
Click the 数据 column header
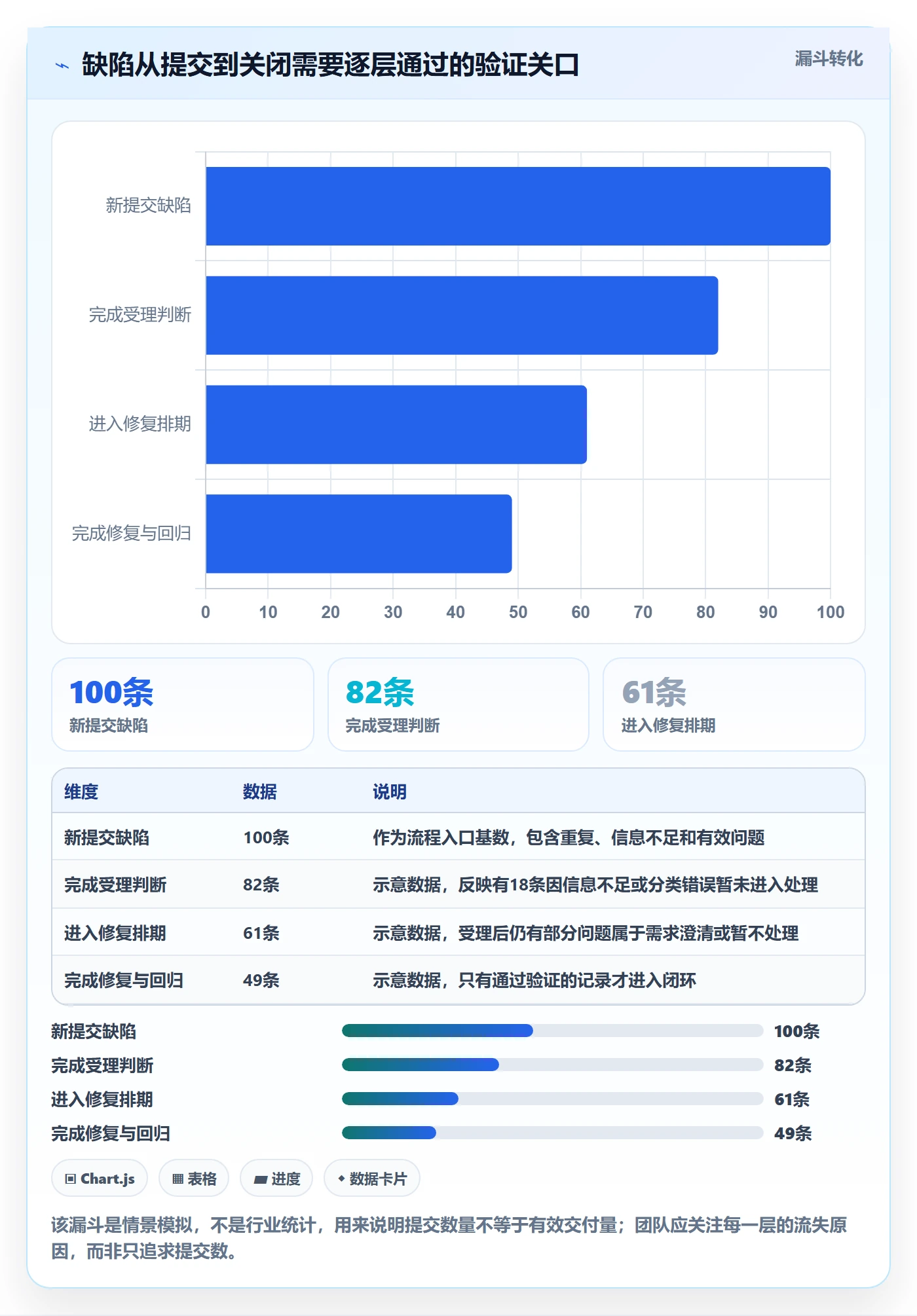point(260,792)
